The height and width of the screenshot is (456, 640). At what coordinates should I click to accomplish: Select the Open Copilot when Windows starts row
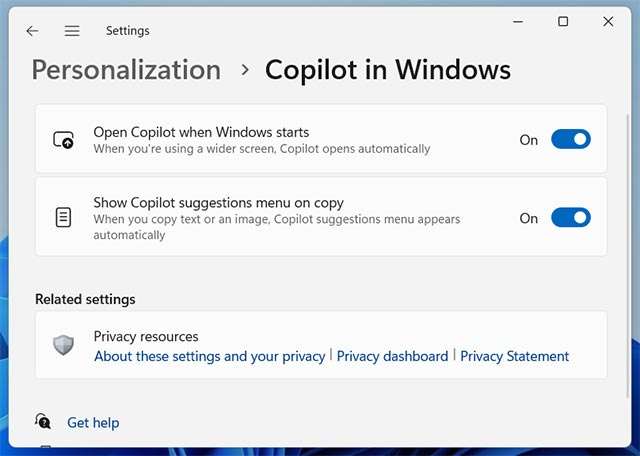click(x=300, y=140)
